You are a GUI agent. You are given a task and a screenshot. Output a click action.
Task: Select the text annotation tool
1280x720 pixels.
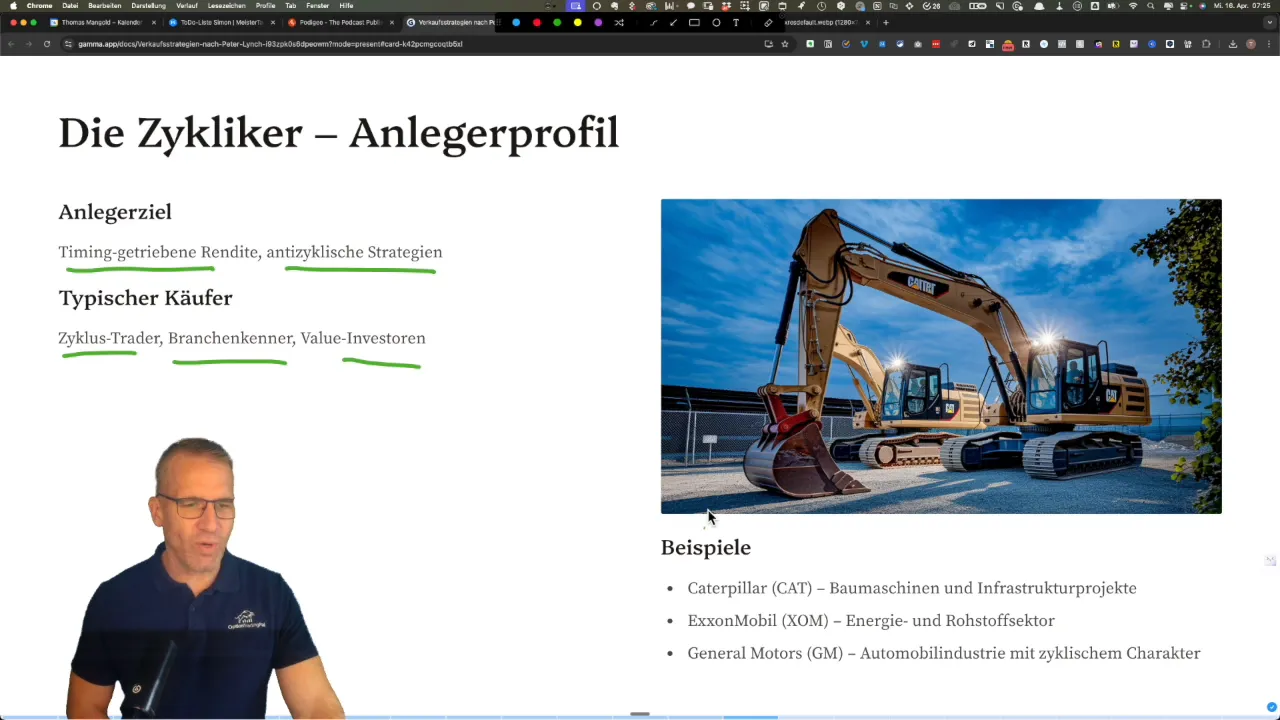pyautogui.click(x=736, y=22)
